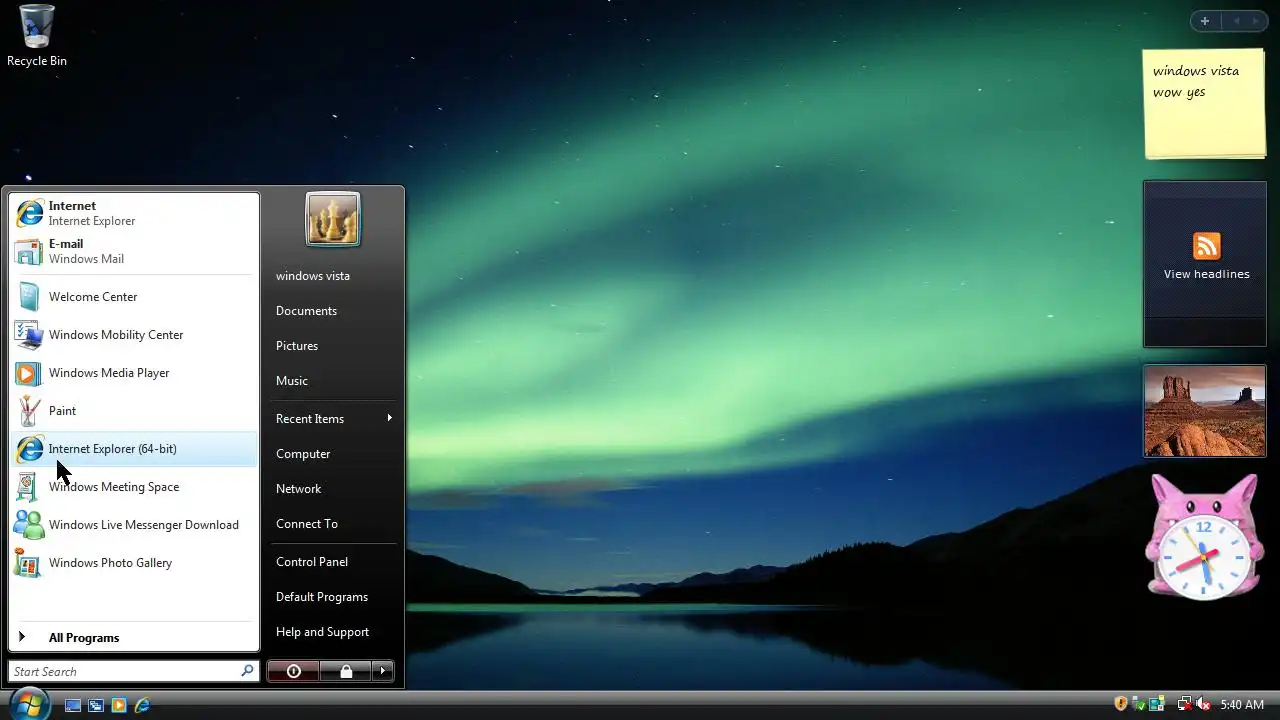The height and width of the screenshot is (720, 1280).
Task: Click the Windows Start orb
Action: [29, 704]
